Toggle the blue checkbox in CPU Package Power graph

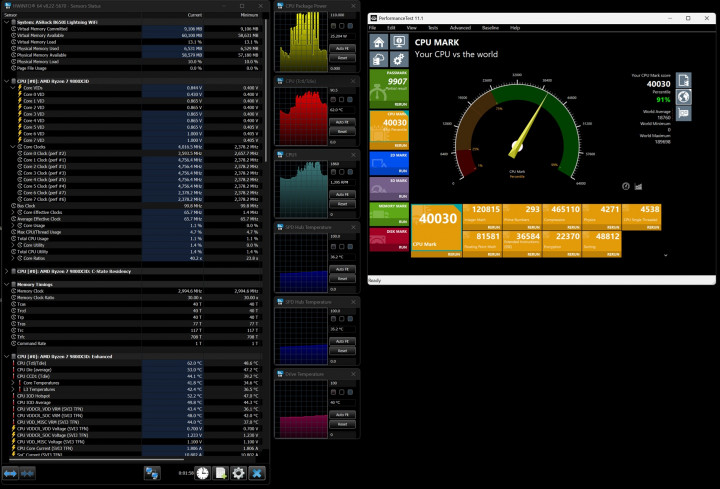click(350, 26)
